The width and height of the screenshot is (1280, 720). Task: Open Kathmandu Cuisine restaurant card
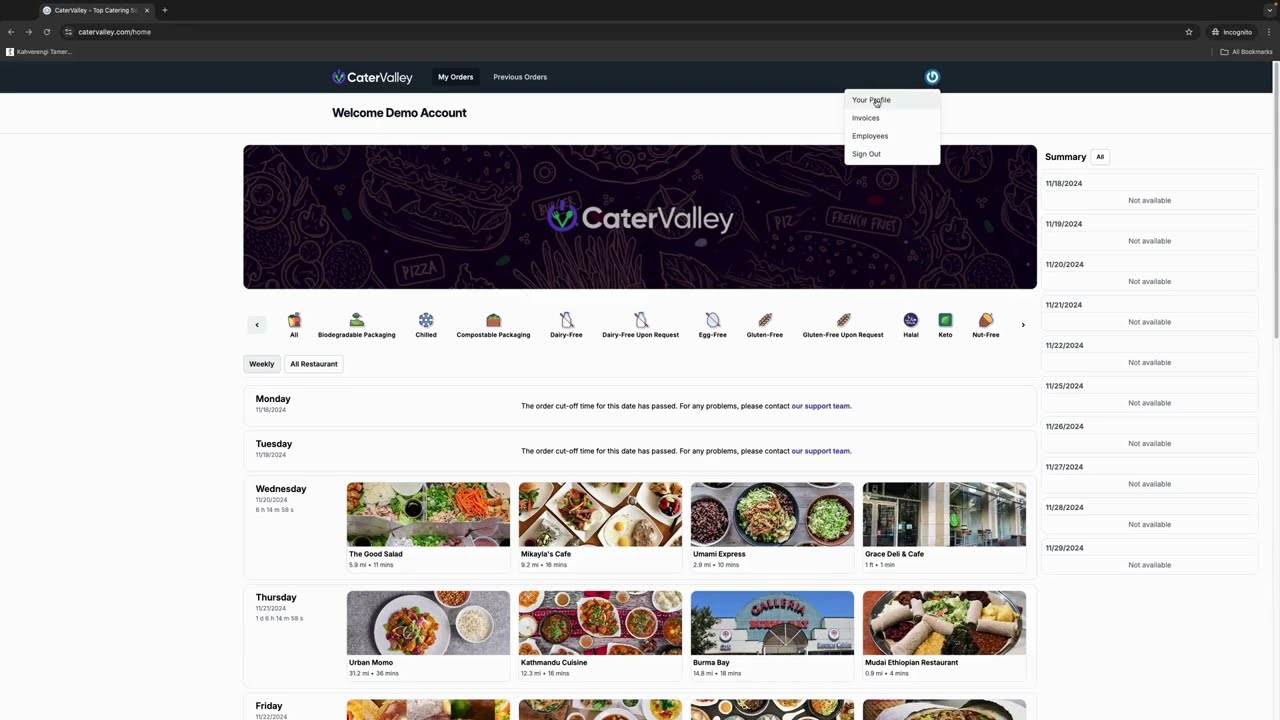(x=600, y=635)
